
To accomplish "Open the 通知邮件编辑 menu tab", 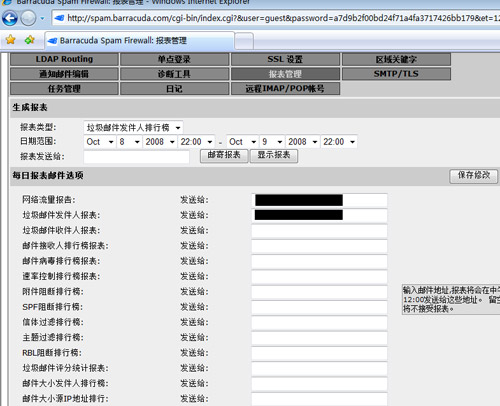I will click(64, 74).
